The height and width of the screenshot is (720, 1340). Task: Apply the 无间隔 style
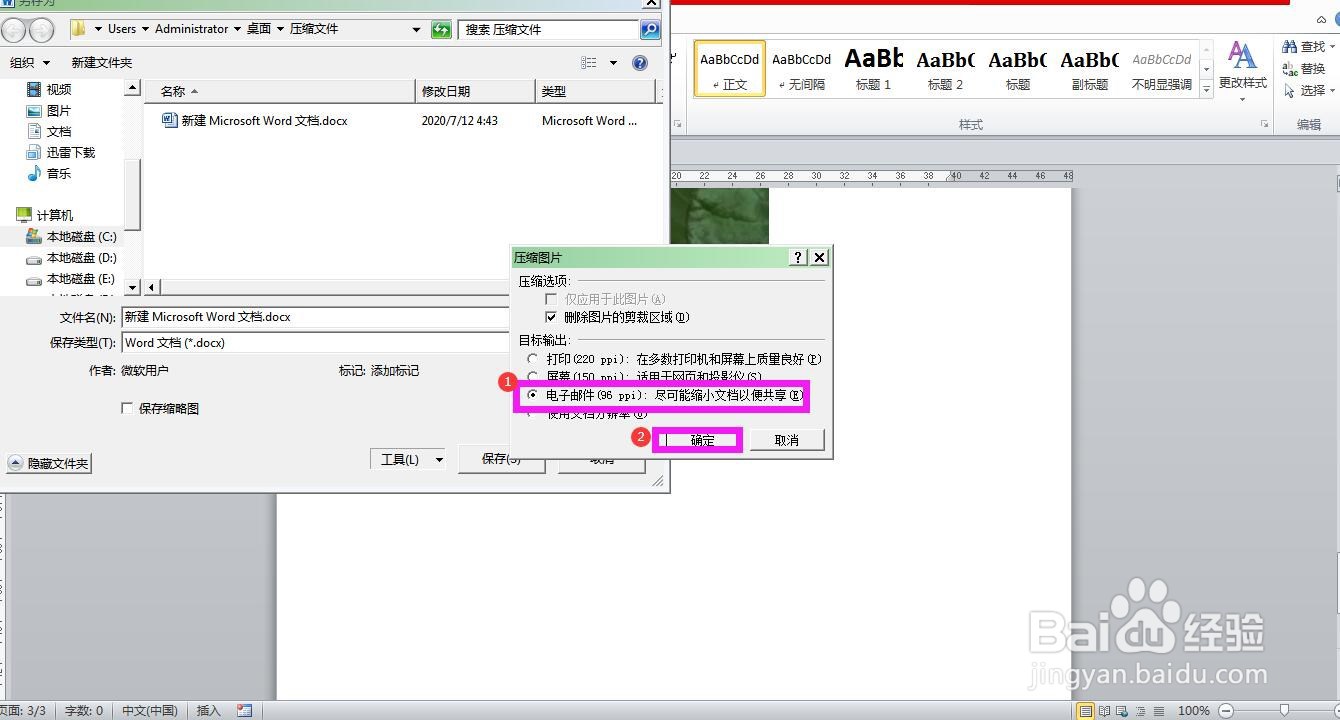801,68
